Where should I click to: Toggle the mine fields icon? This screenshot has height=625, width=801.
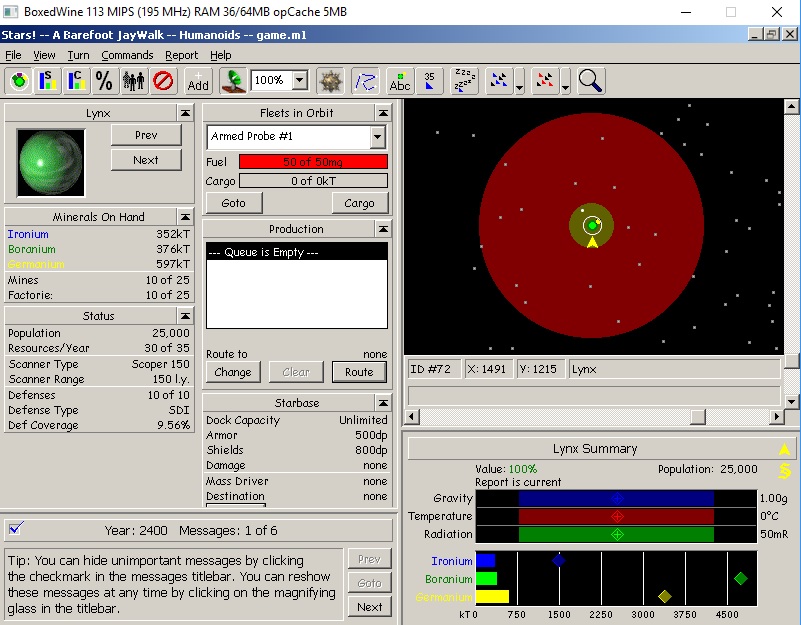330,81
